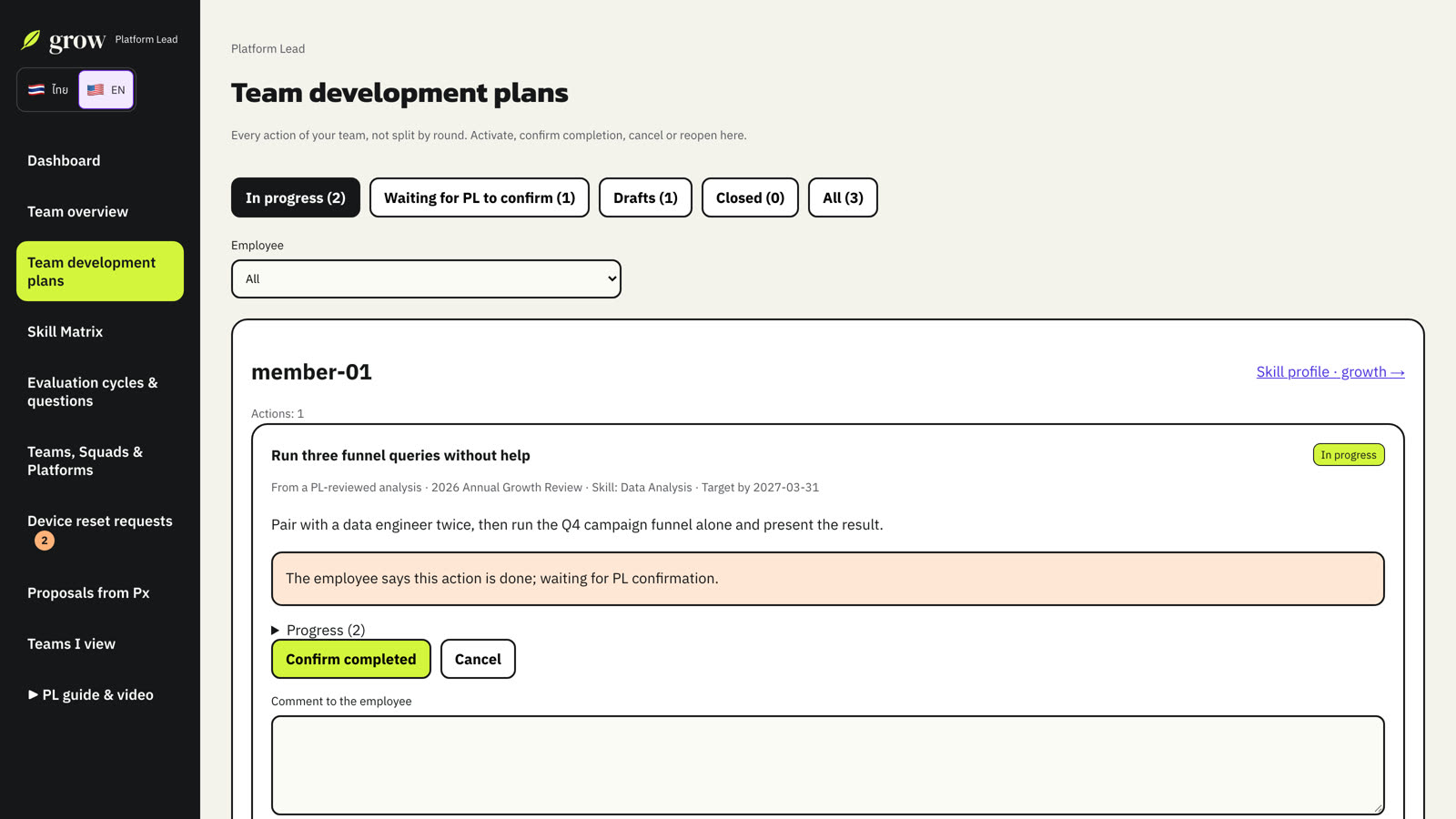Click the grow leaf logo icon

pos(31,40)
